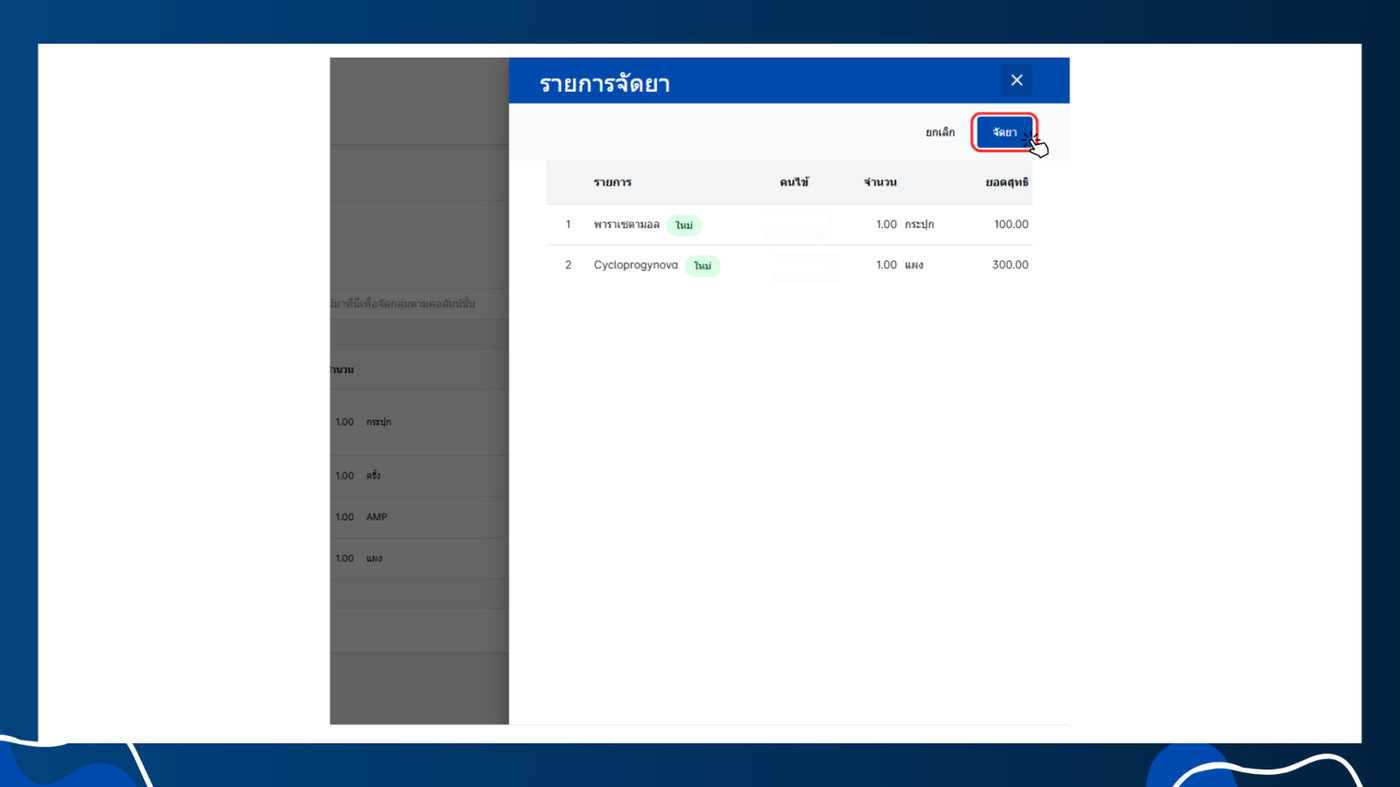Click the 1.00 AMP row in the dimmed background list

(419, 517)
